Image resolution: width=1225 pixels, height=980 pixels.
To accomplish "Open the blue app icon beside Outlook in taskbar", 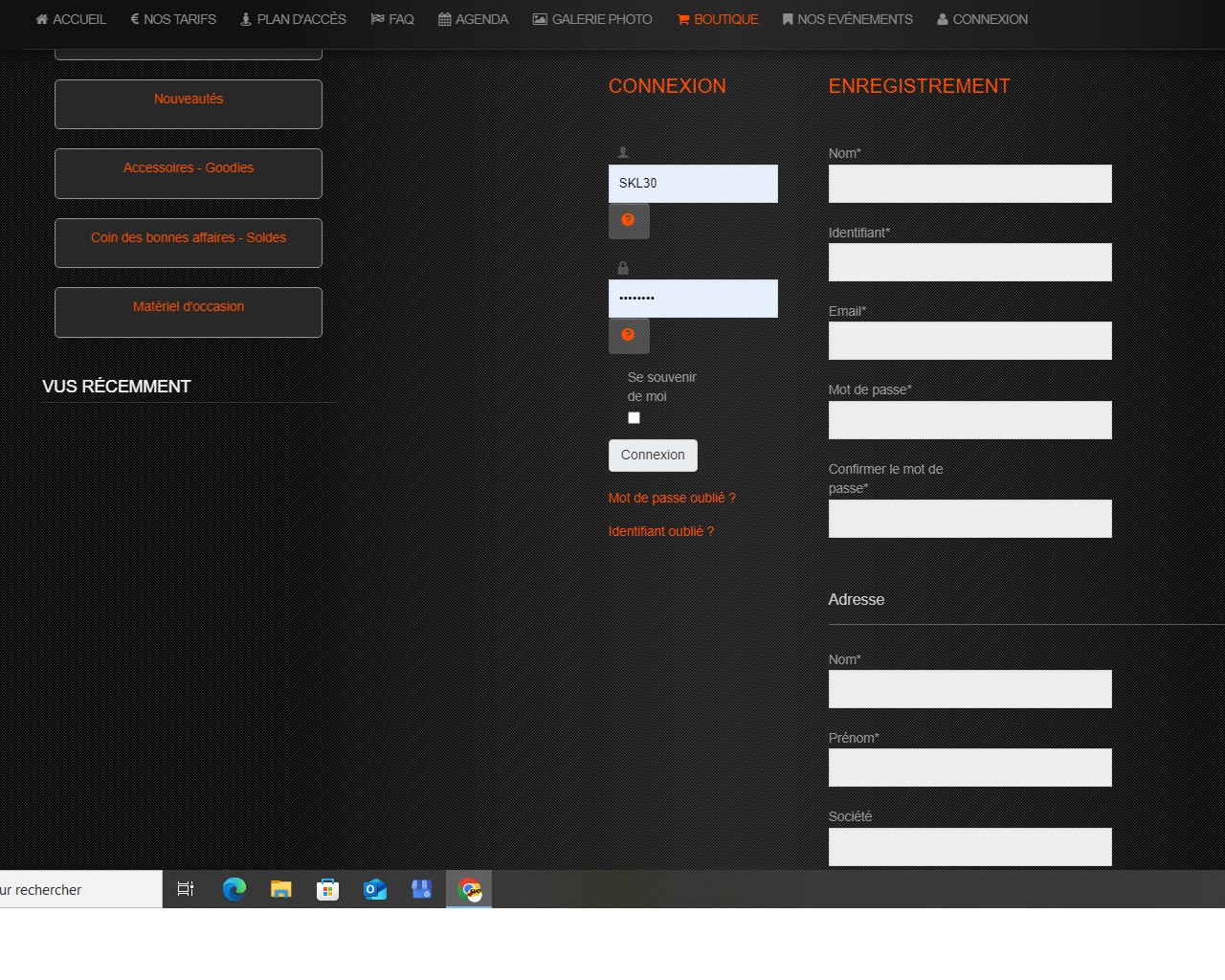I will 422,889.
